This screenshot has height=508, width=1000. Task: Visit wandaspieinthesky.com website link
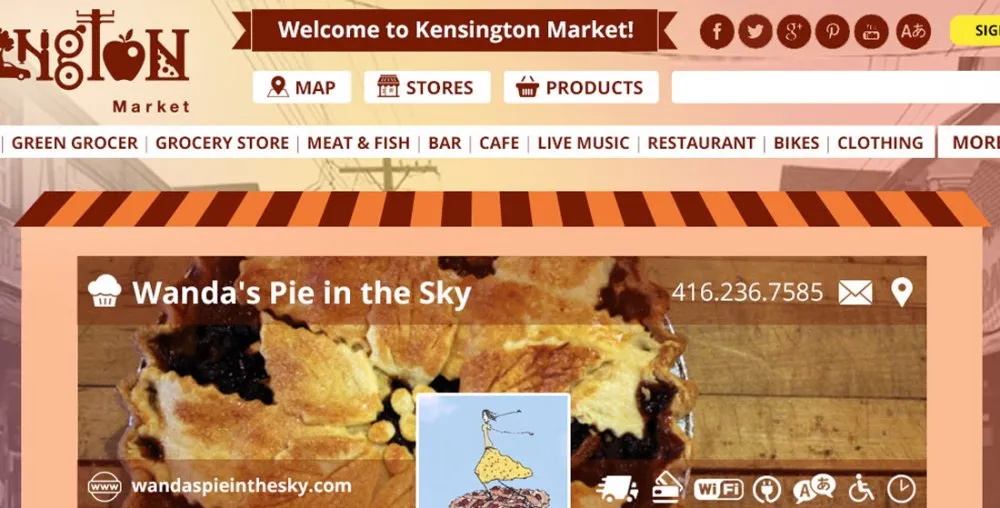pos(241,486)
